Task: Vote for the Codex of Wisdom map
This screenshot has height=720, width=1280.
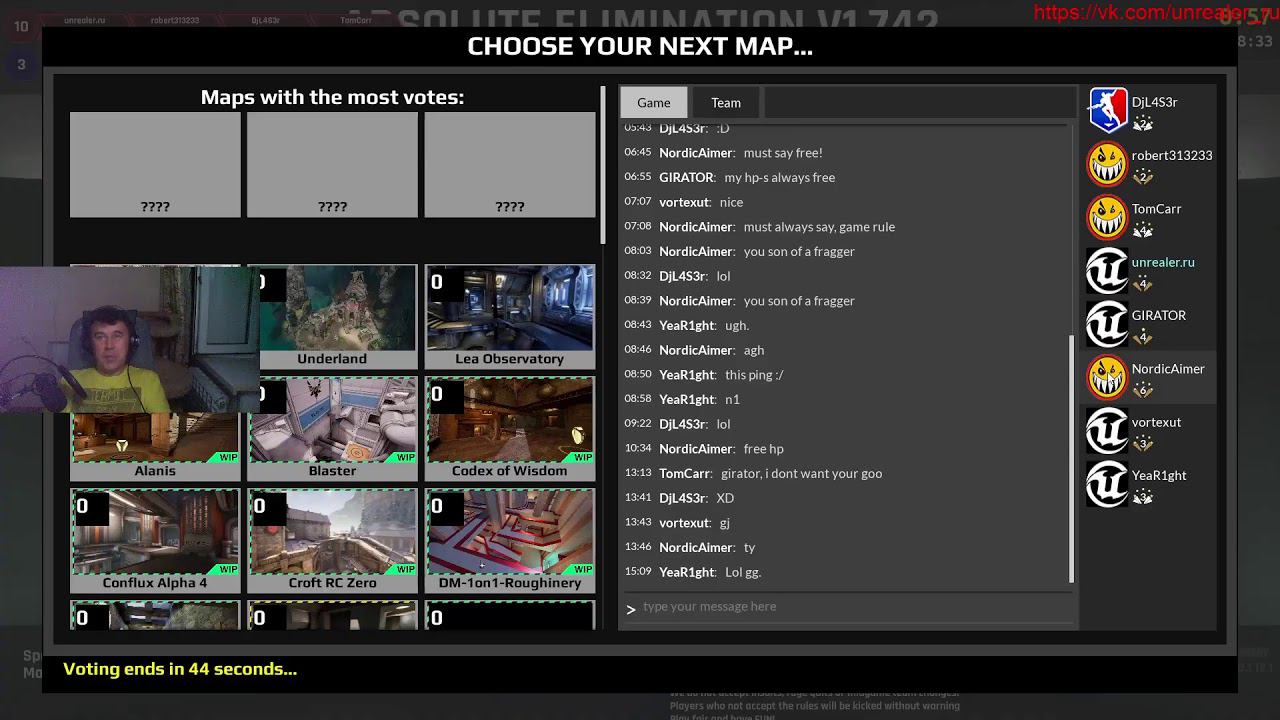Action: [510, 428]
